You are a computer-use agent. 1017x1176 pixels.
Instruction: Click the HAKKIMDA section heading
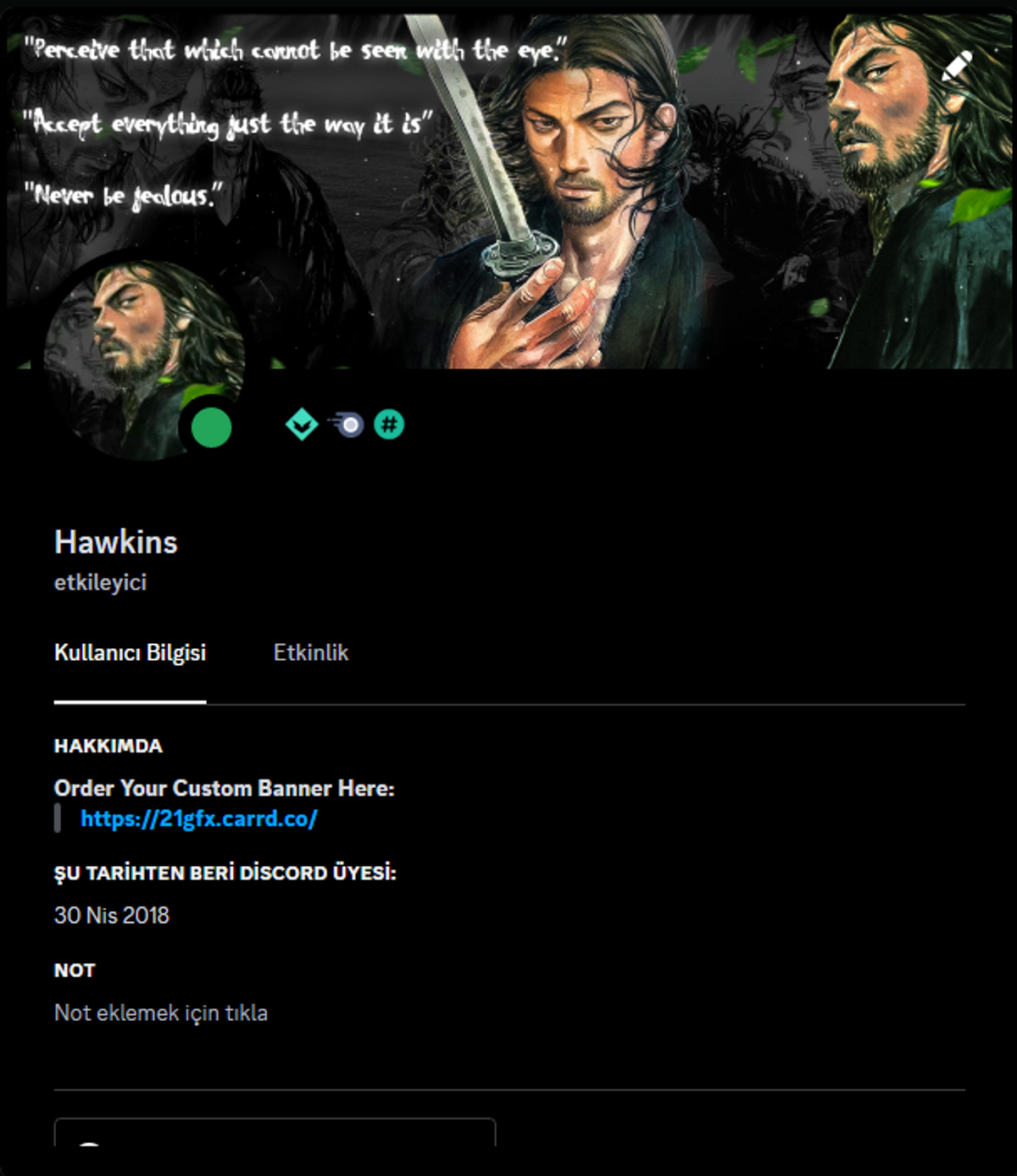pyautogui.click(x=108, y=746)
